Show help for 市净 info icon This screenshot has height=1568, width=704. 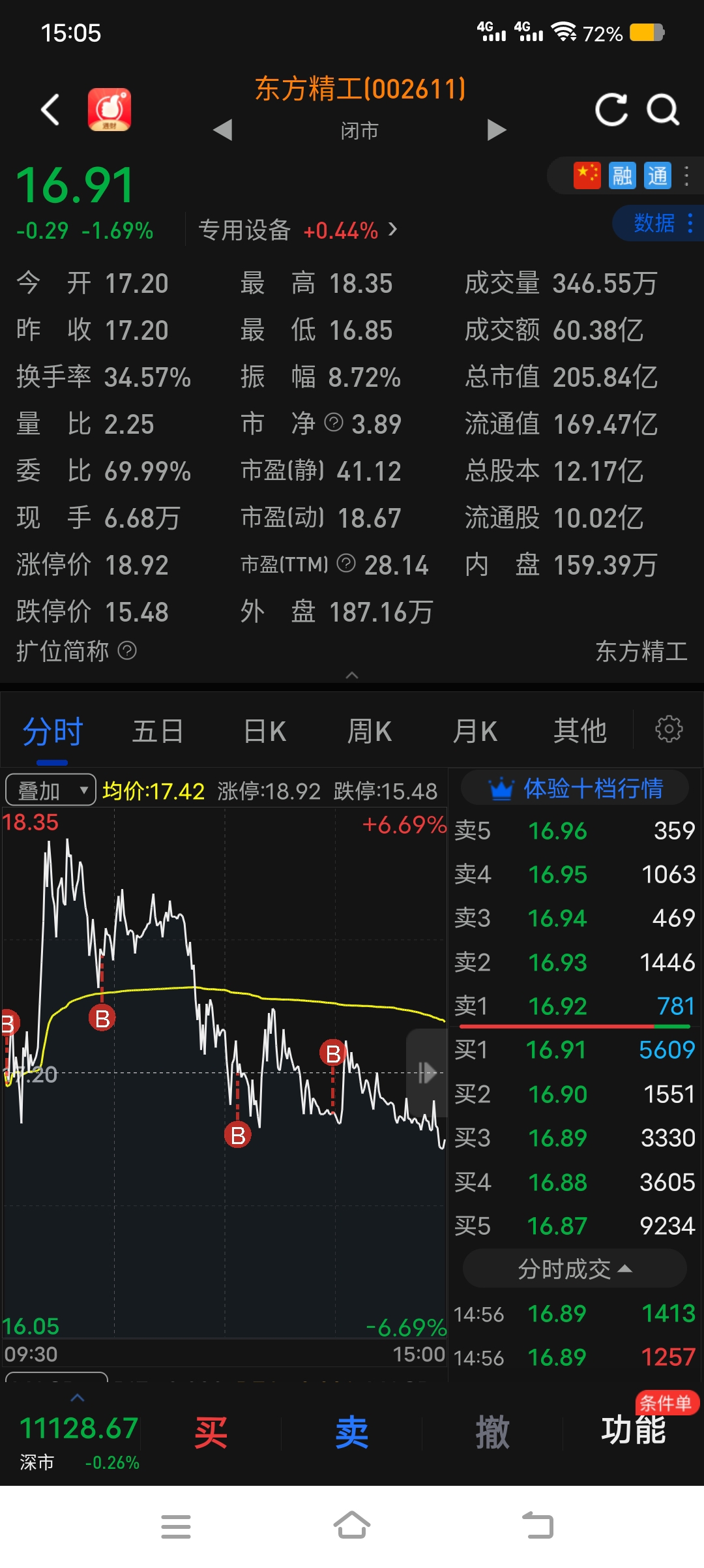334,423
